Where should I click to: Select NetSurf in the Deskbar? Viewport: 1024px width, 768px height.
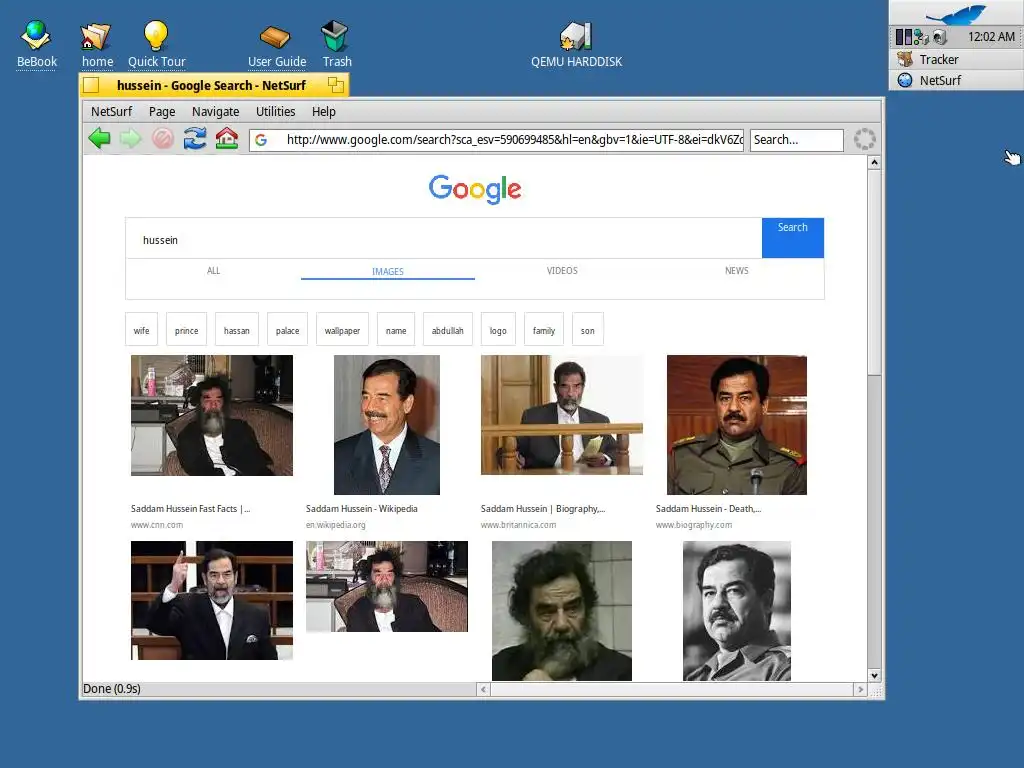[x=956, y=80]
